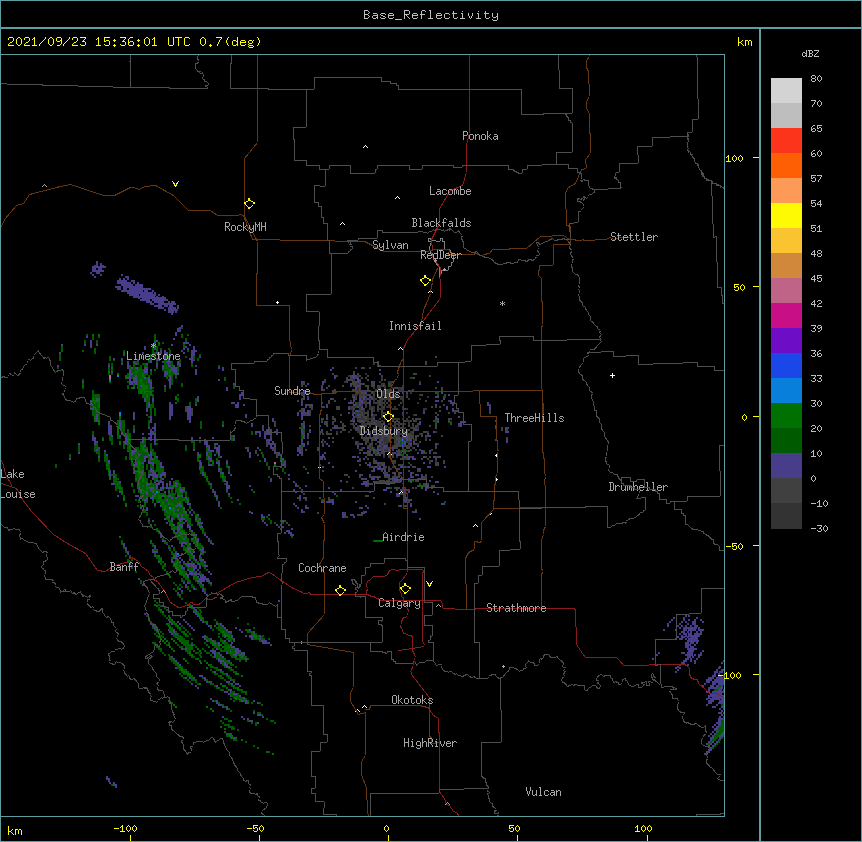Click the Drumheller label

tap(638, 487)
